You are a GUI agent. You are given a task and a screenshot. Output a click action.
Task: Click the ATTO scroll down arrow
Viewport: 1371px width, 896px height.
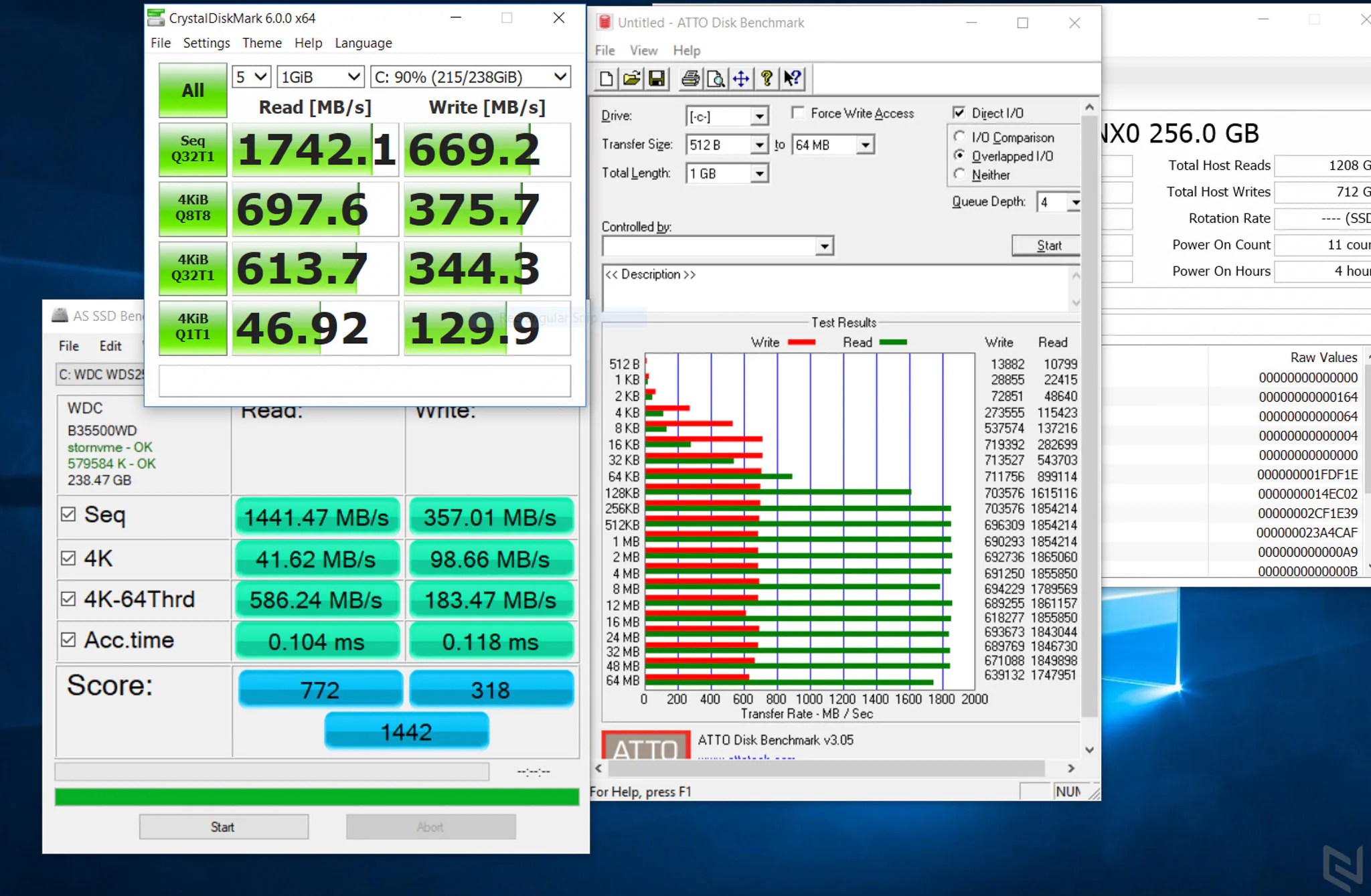pyautogui.click(x=1089, y=749)
